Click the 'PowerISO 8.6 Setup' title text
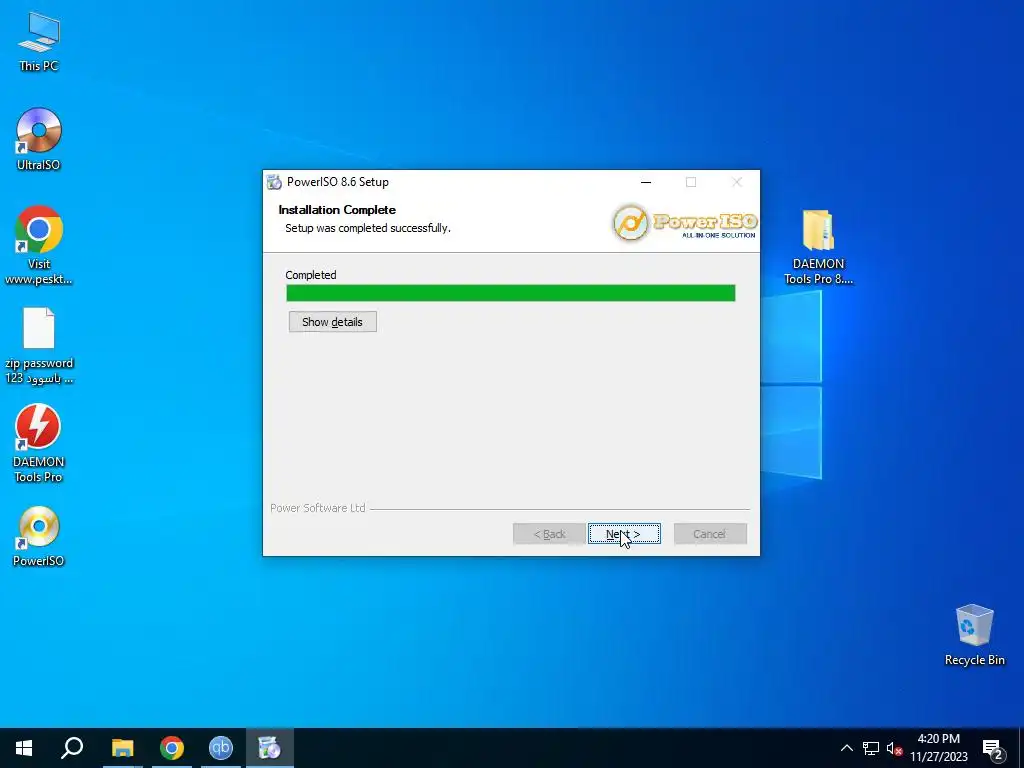This screenshot has width=1024, height=768. [x=338, y=182]
